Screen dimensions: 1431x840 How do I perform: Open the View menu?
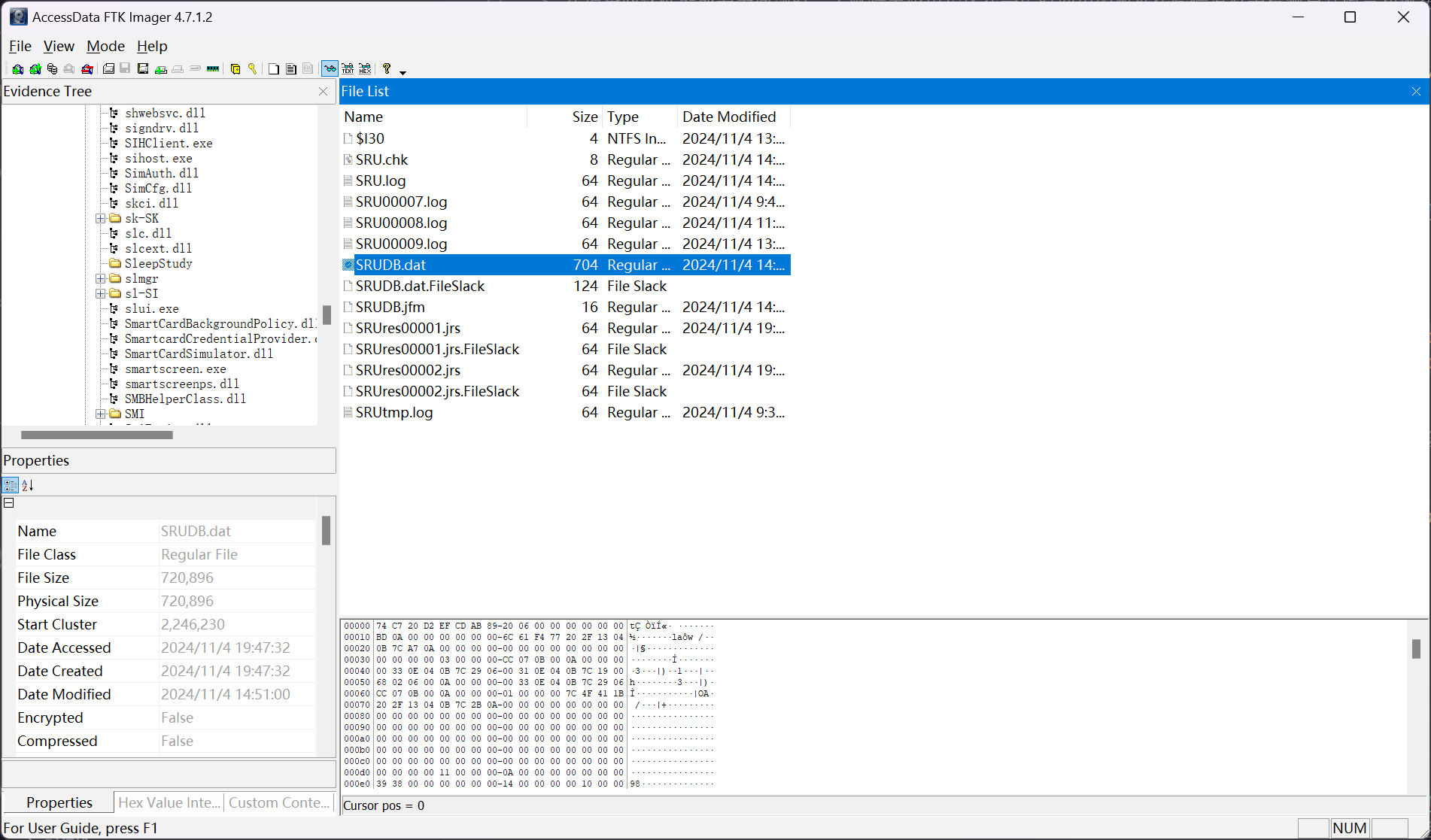coord(59,47)
